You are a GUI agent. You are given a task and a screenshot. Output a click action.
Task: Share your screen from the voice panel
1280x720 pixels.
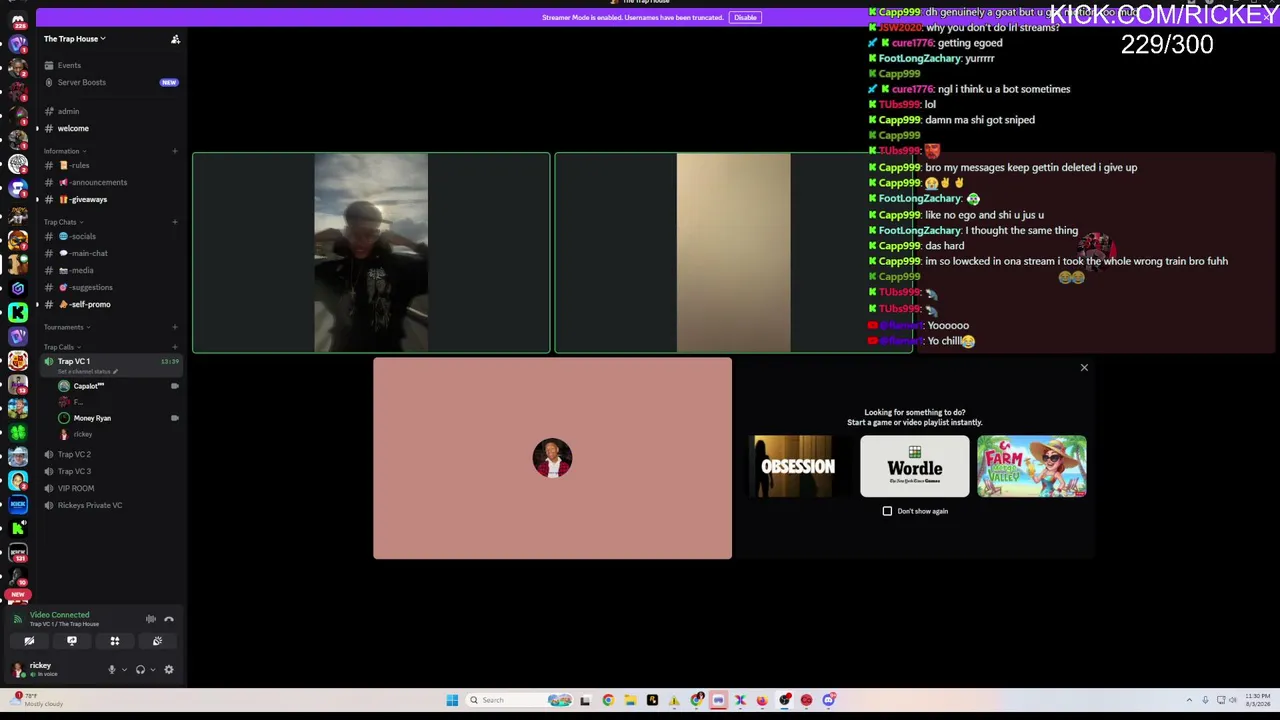[x=72, y=641]
